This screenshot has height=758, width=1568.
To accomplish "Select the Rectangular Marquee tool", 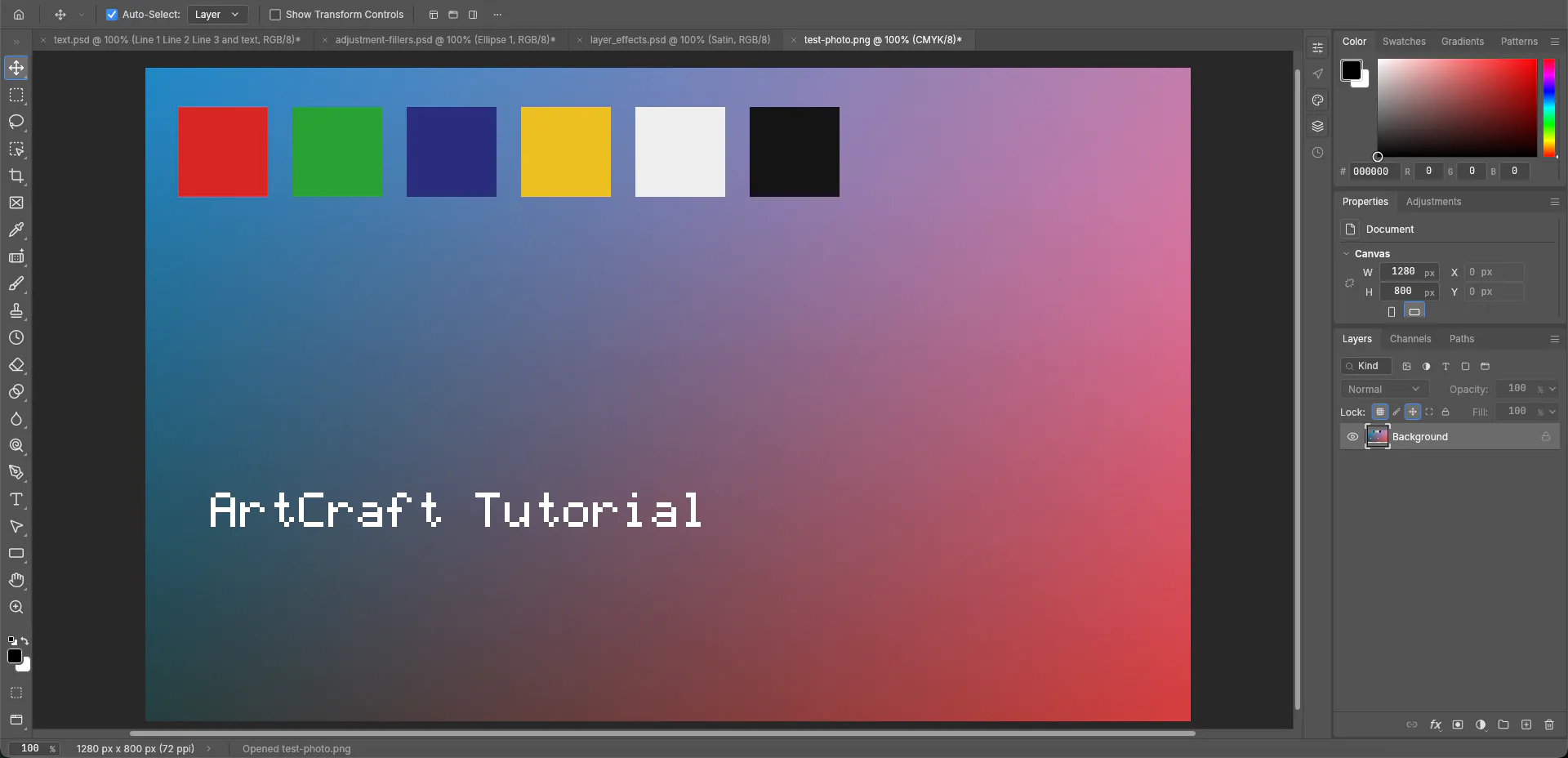I will point(16,95).
